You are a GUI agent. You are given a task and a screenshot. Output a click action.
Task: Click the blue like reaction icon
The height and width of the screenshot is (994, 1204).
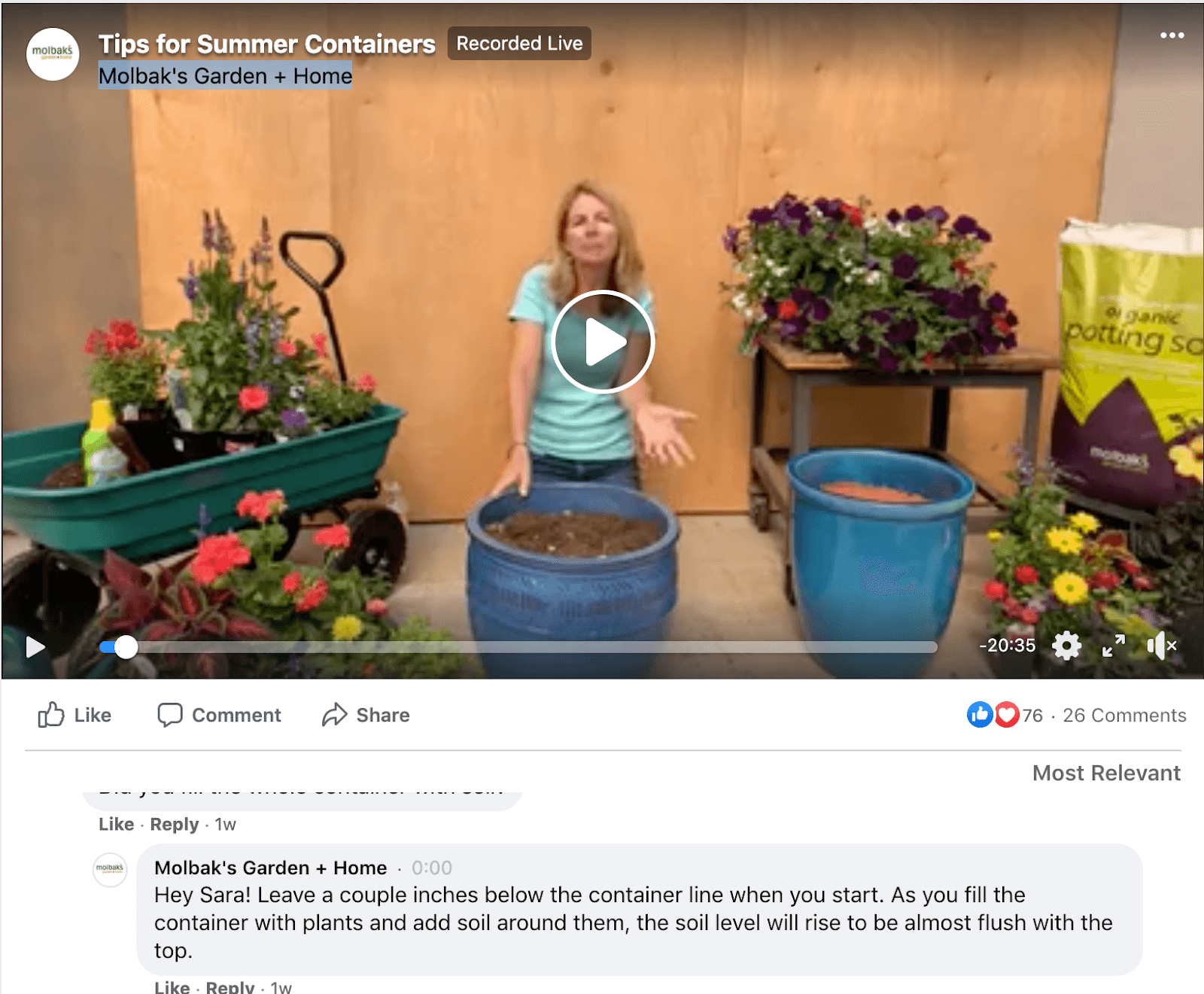[980, 715]
